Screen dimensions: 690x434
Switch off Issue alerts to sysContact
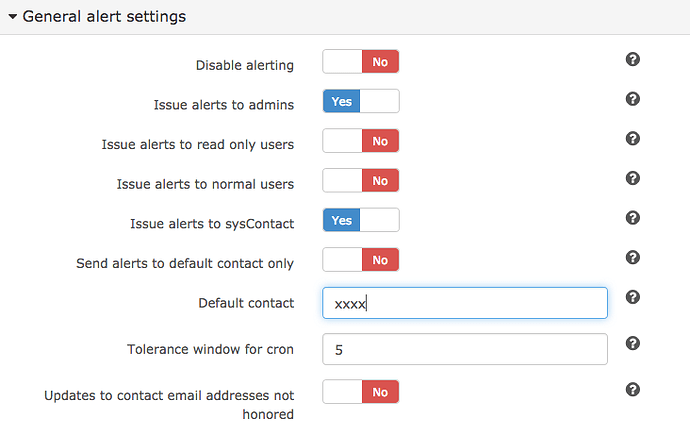tap(361, 220)
